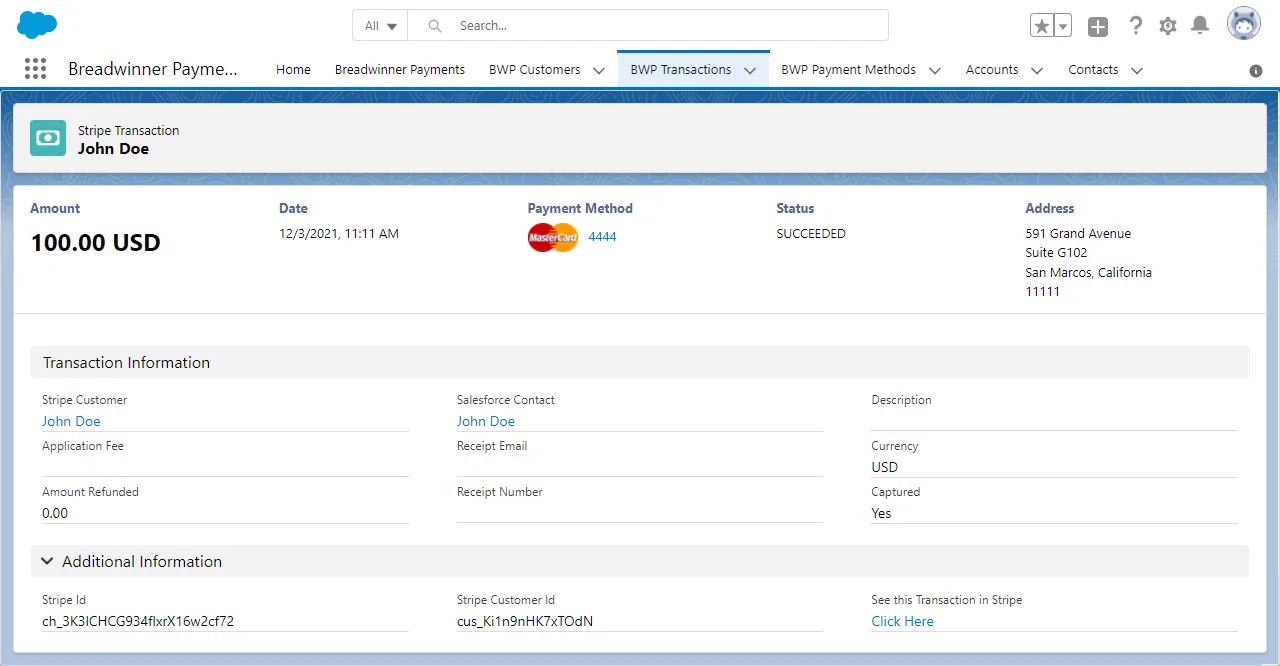
Task: Click the 11111 postal code
Action: (x=1042, y=292)
